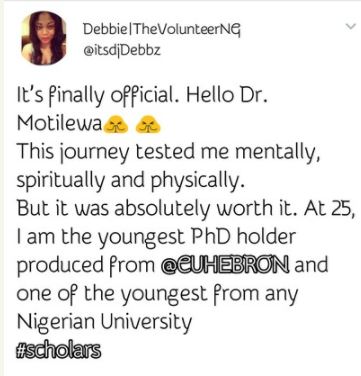The height and width of the screenshot is (376, 361).
Task: Click the "Hello Dr." text
Action: (227, 96)
